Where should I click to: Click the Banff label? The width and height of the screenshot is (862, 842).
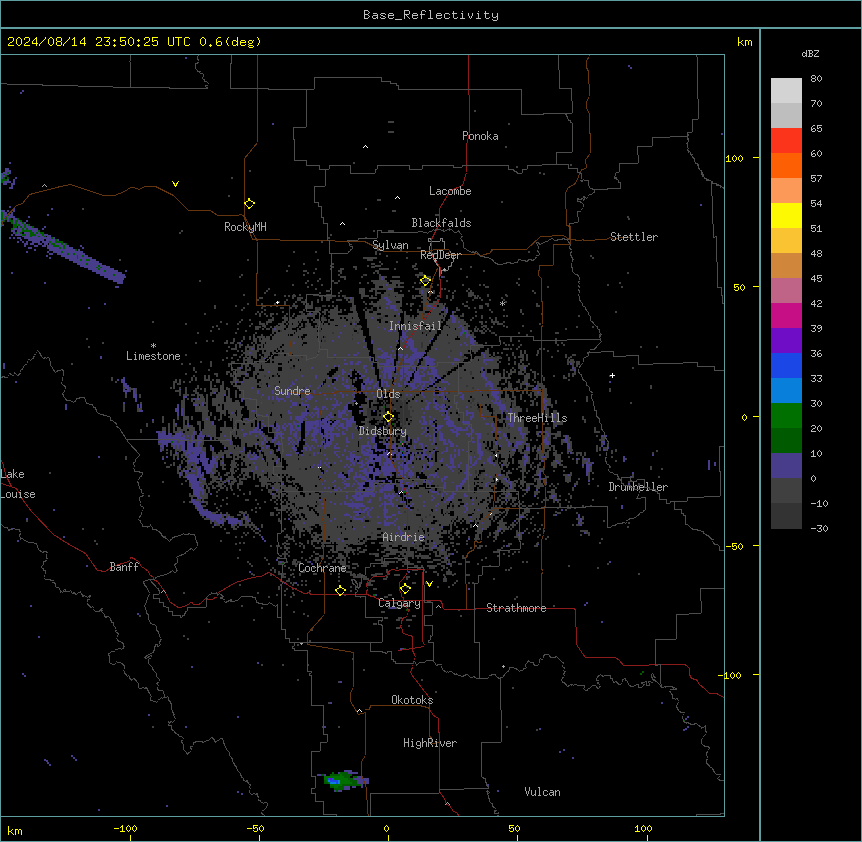[124, 567]
